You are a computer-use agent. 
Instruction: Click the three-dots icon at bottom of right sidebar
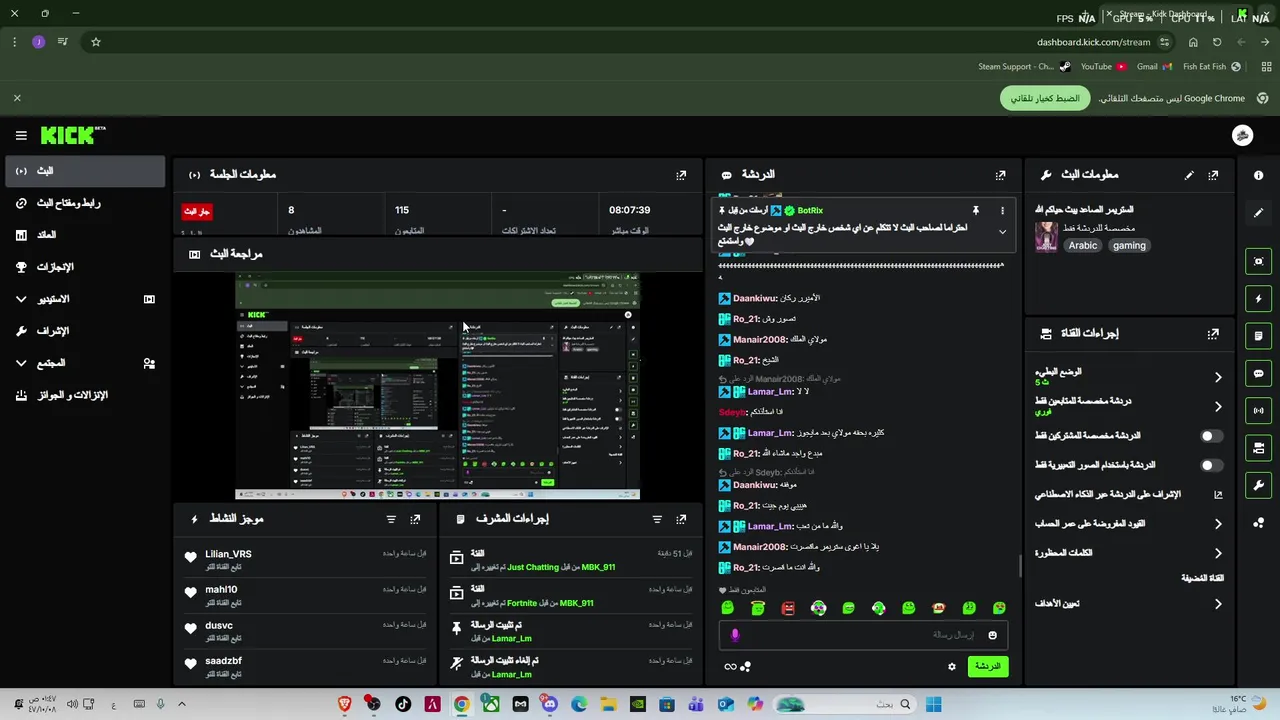pos(1258,522)
